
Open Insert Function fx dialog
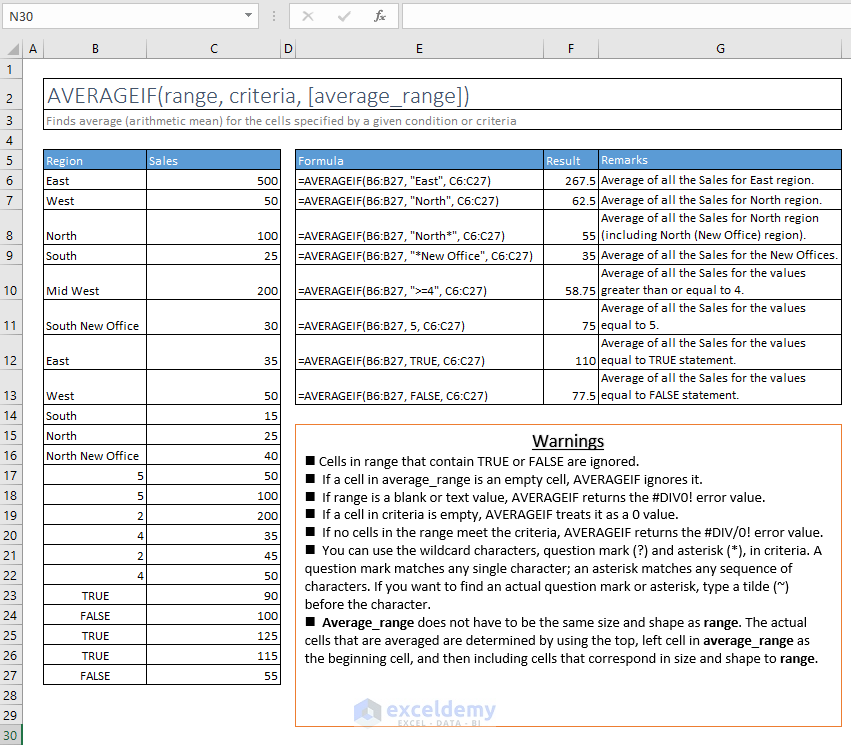click(379, 16)
